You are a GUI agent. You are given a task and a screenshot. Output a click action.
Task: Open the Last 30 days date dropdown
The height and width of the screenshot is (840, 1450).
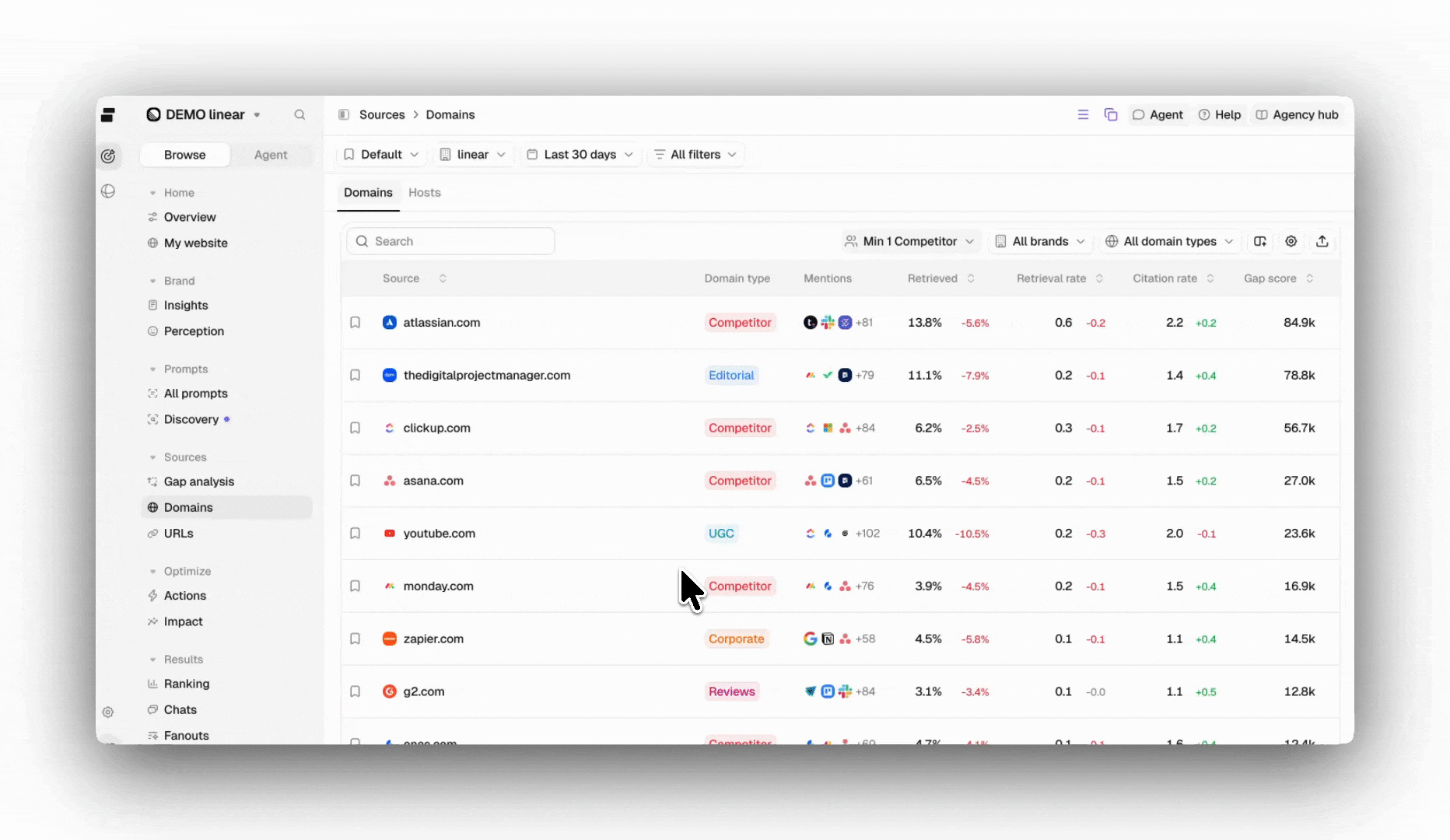(580, 154)
